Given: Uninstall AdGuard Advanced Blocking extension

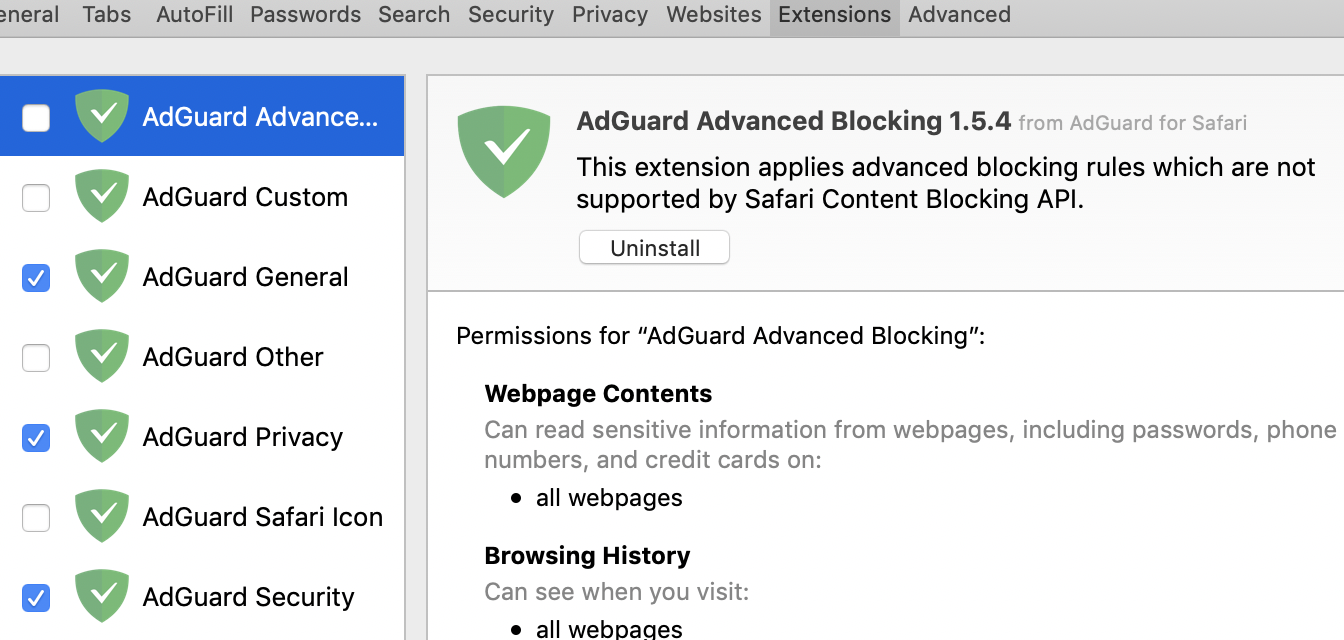Looking at the screenshot, I should [x=654, y=248].
